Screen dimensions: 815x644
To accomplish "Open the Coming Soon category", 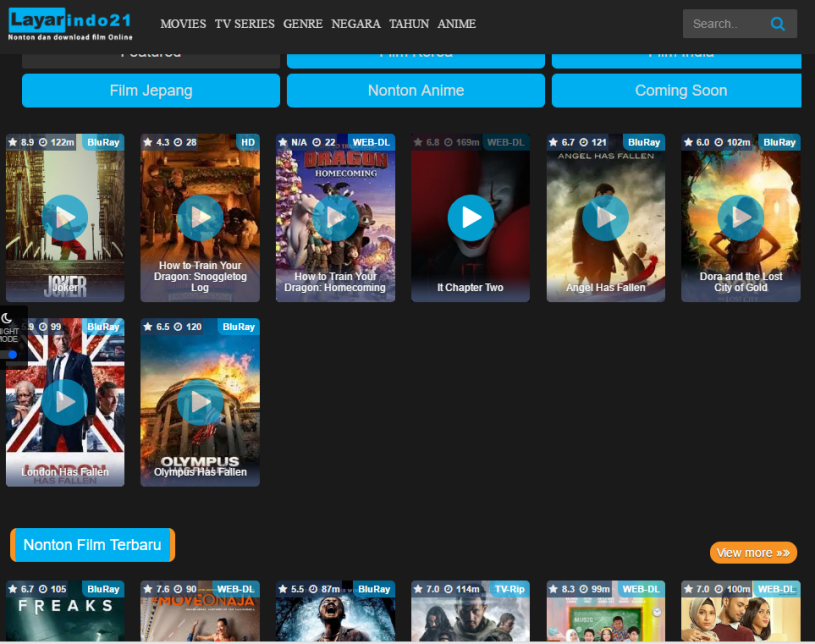I will click(x=680, y=90).
